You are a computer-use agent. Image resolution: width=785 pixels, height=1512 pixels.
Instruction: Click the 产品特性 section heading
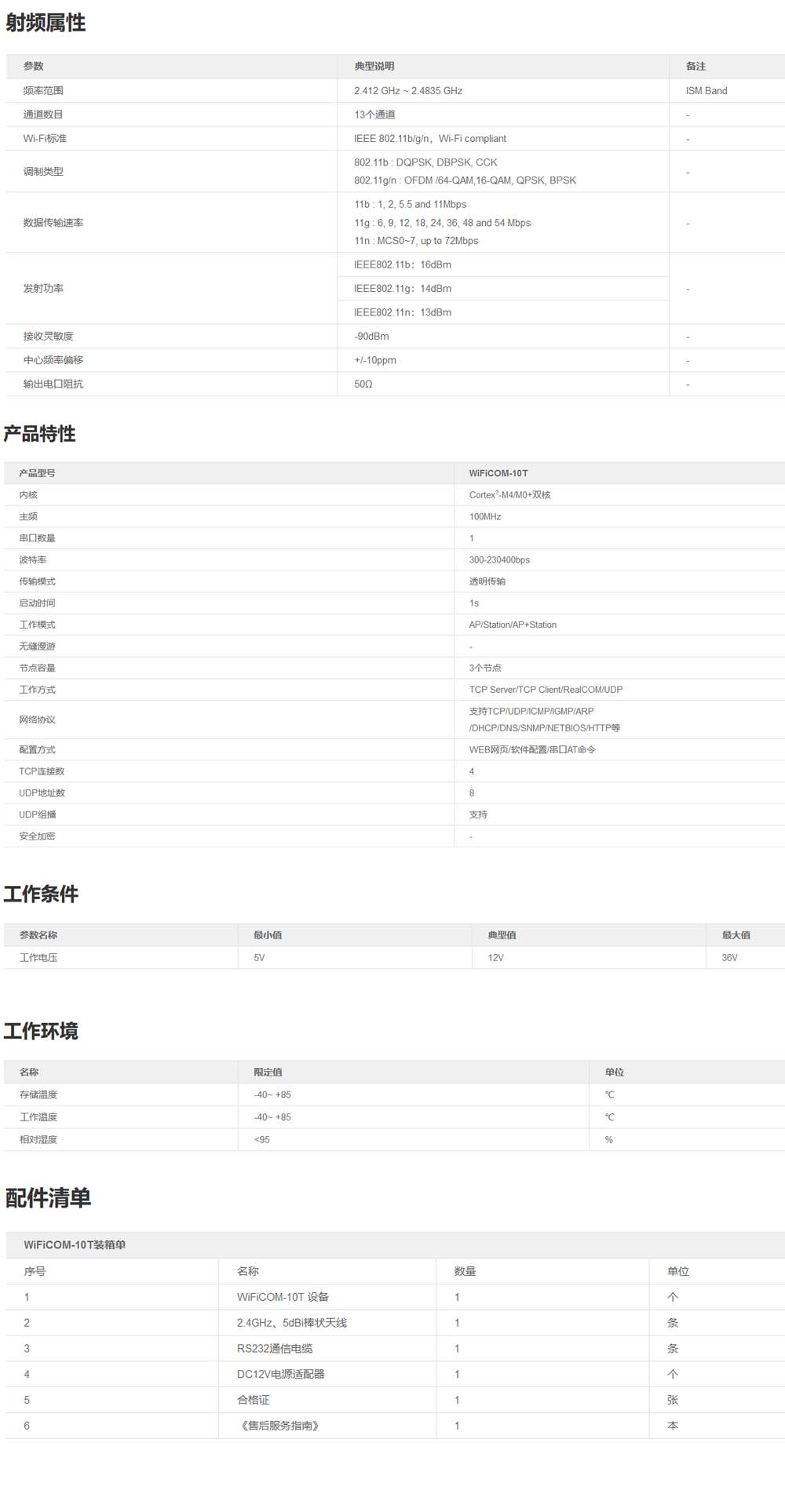pos(39,434)
